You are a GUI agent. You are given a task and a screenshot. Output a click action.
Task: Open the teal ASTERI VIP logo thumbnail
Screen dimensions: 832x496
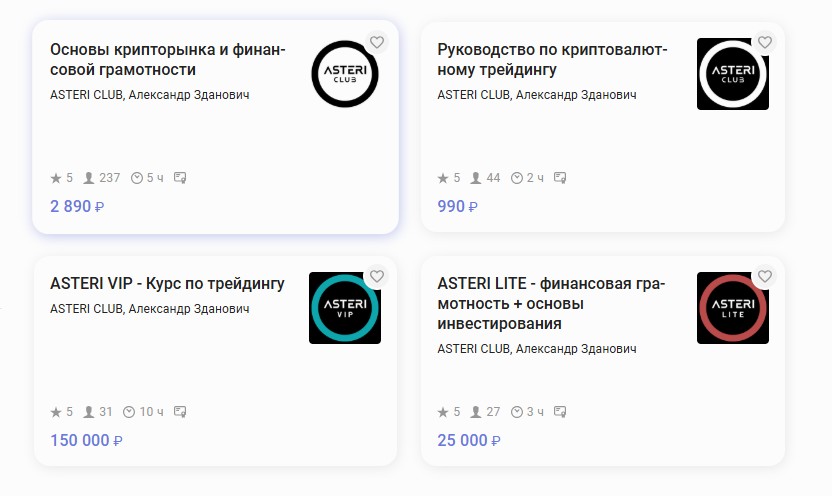tap(345, 308)
